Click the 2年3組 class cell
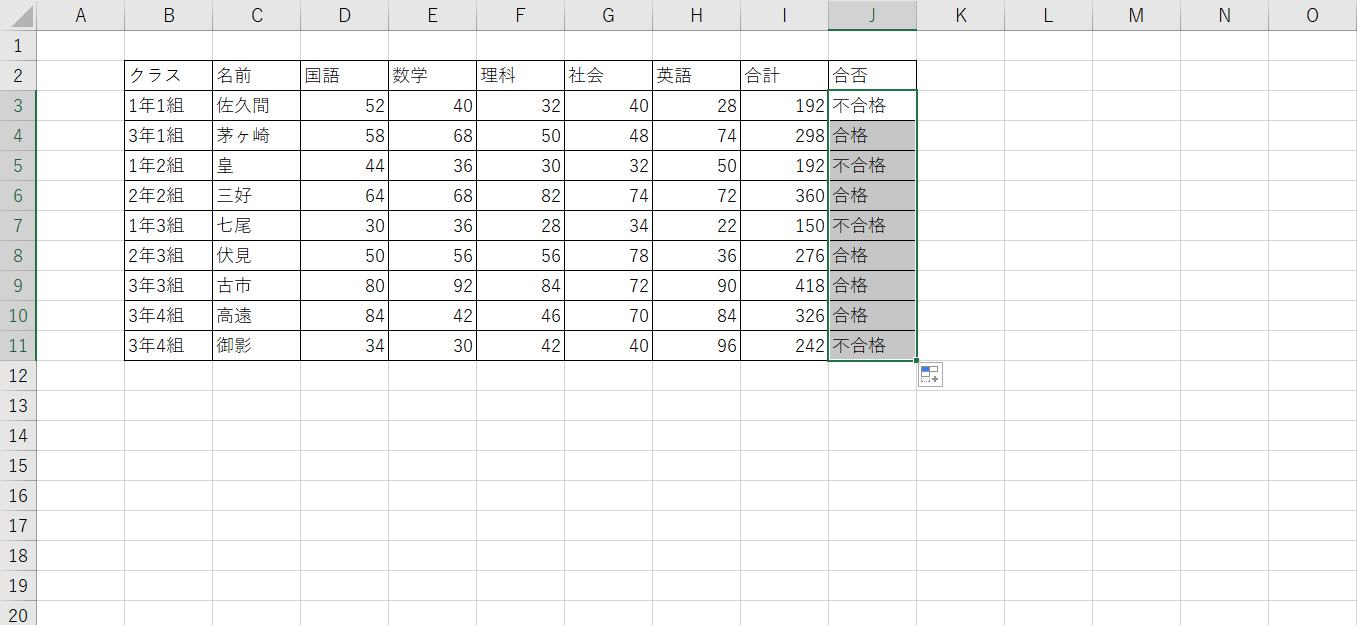The height and width of the screenshot is (625, 1357). point(168,255)
